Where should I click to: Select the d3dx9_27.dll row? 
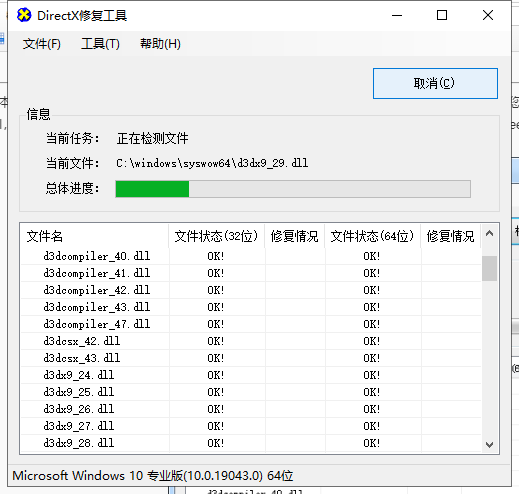pos(251,426)
